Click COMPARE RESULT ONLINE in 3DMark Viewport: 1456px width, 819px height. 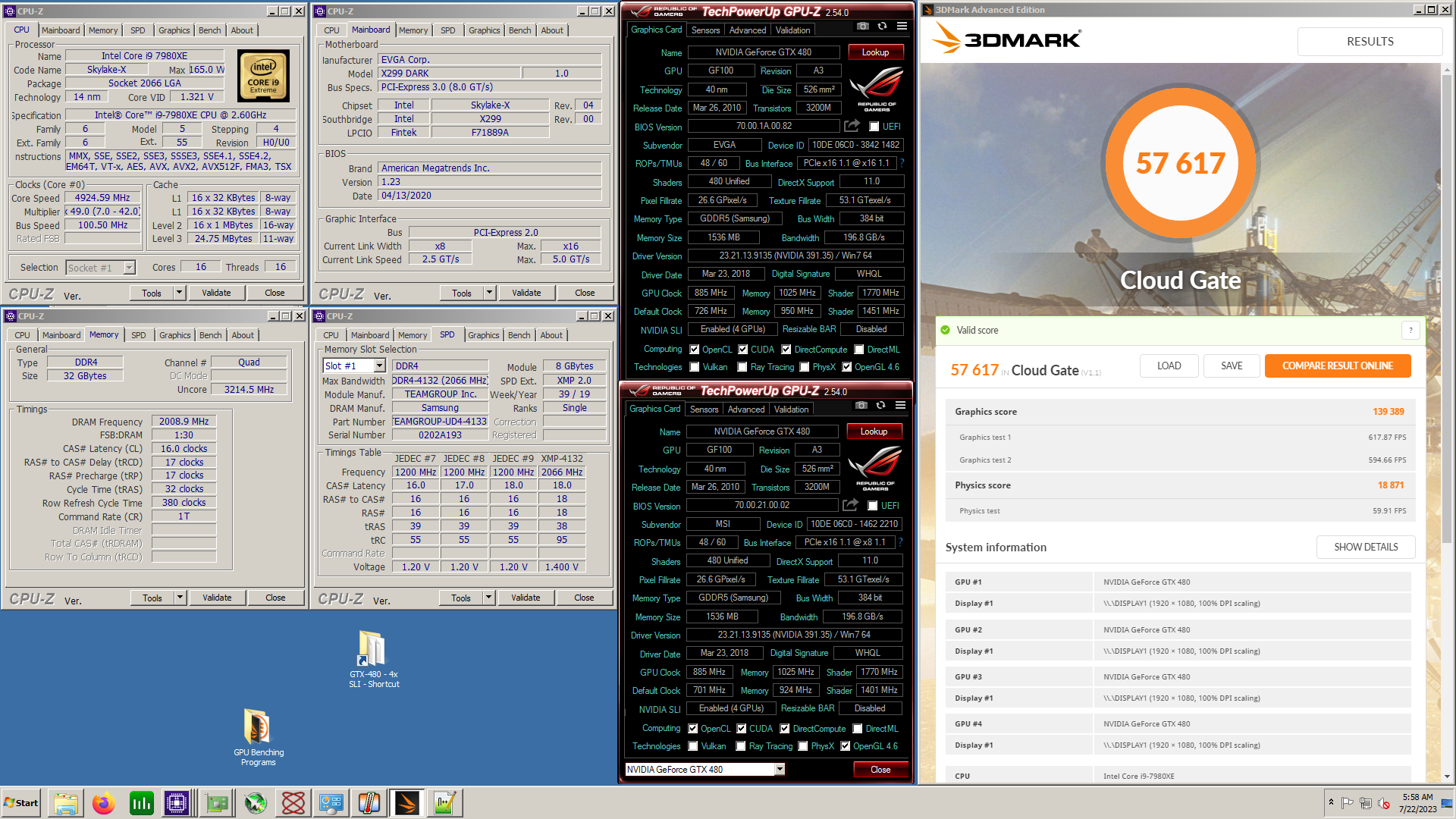click(x=1338, y=366)
